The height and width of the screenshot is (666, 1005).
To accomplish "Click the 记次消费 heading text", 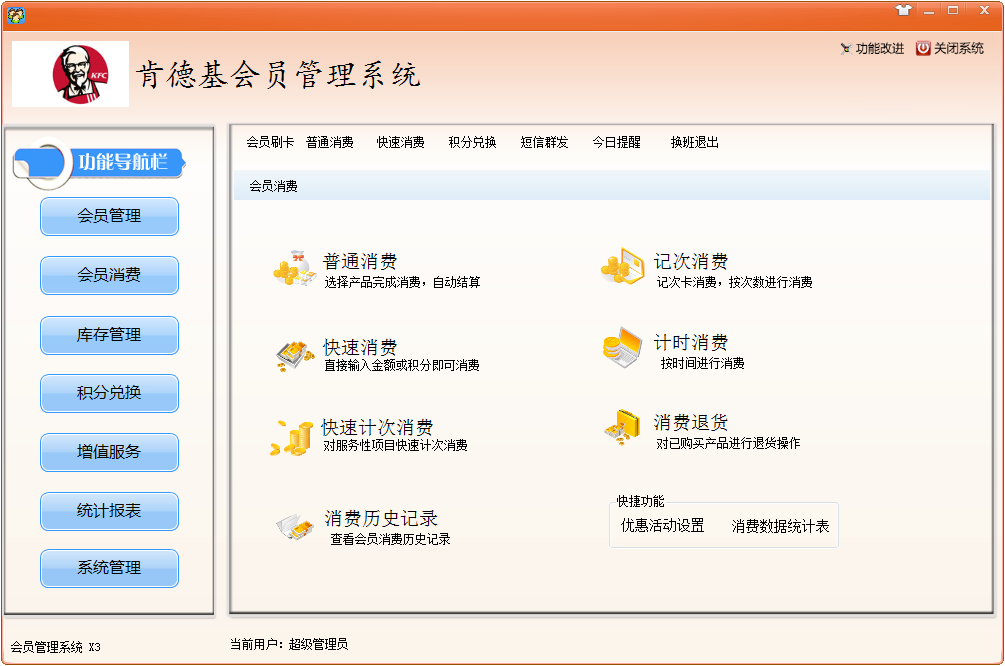I will click(x=691, y=262).
